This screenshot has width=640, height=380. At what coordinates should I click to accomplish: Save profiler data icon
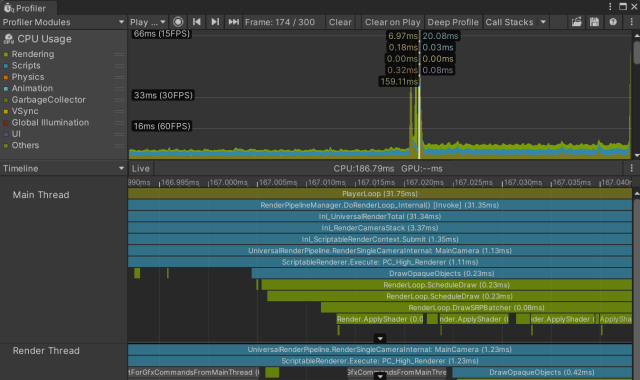594,22
